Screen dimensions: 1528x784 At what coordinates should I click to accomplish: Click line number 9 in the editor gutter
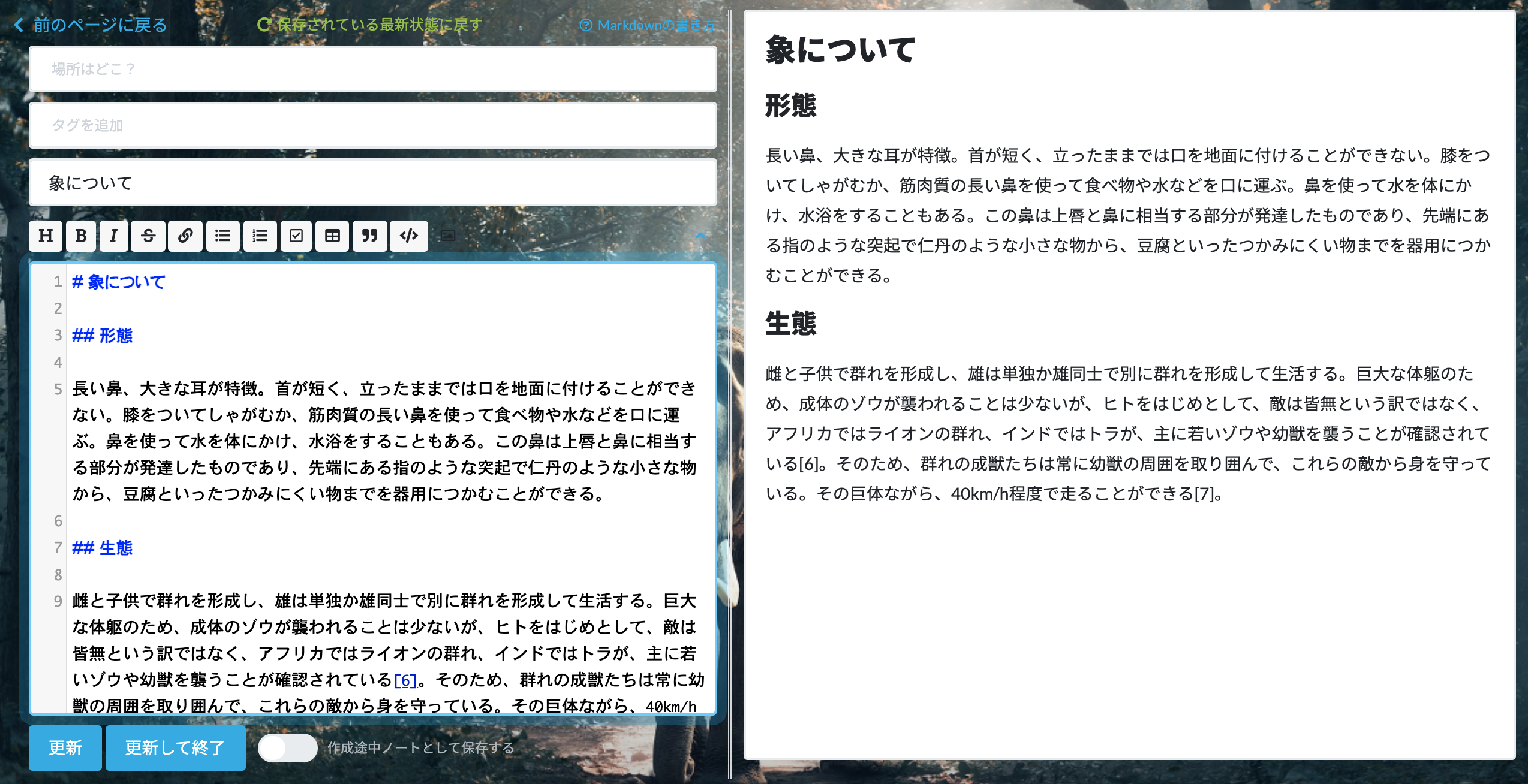58,601
